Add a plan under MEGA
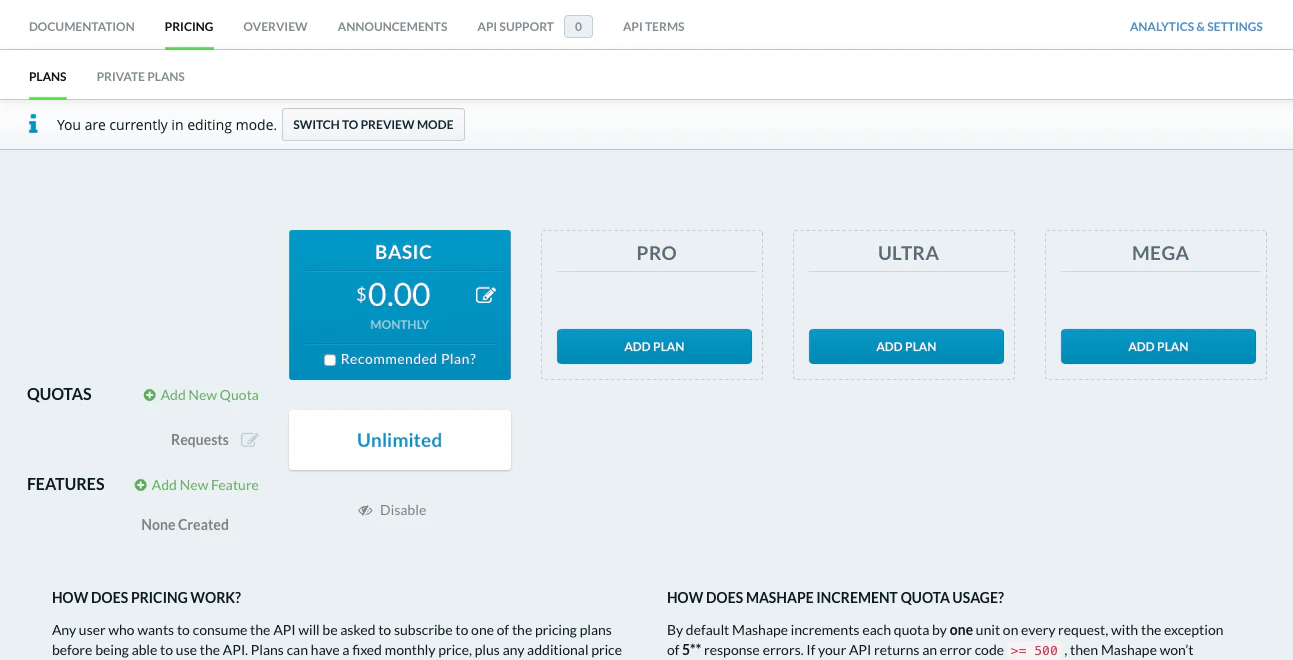The height and width of the screenshot is (660, 1293). tap(1158, 346)
